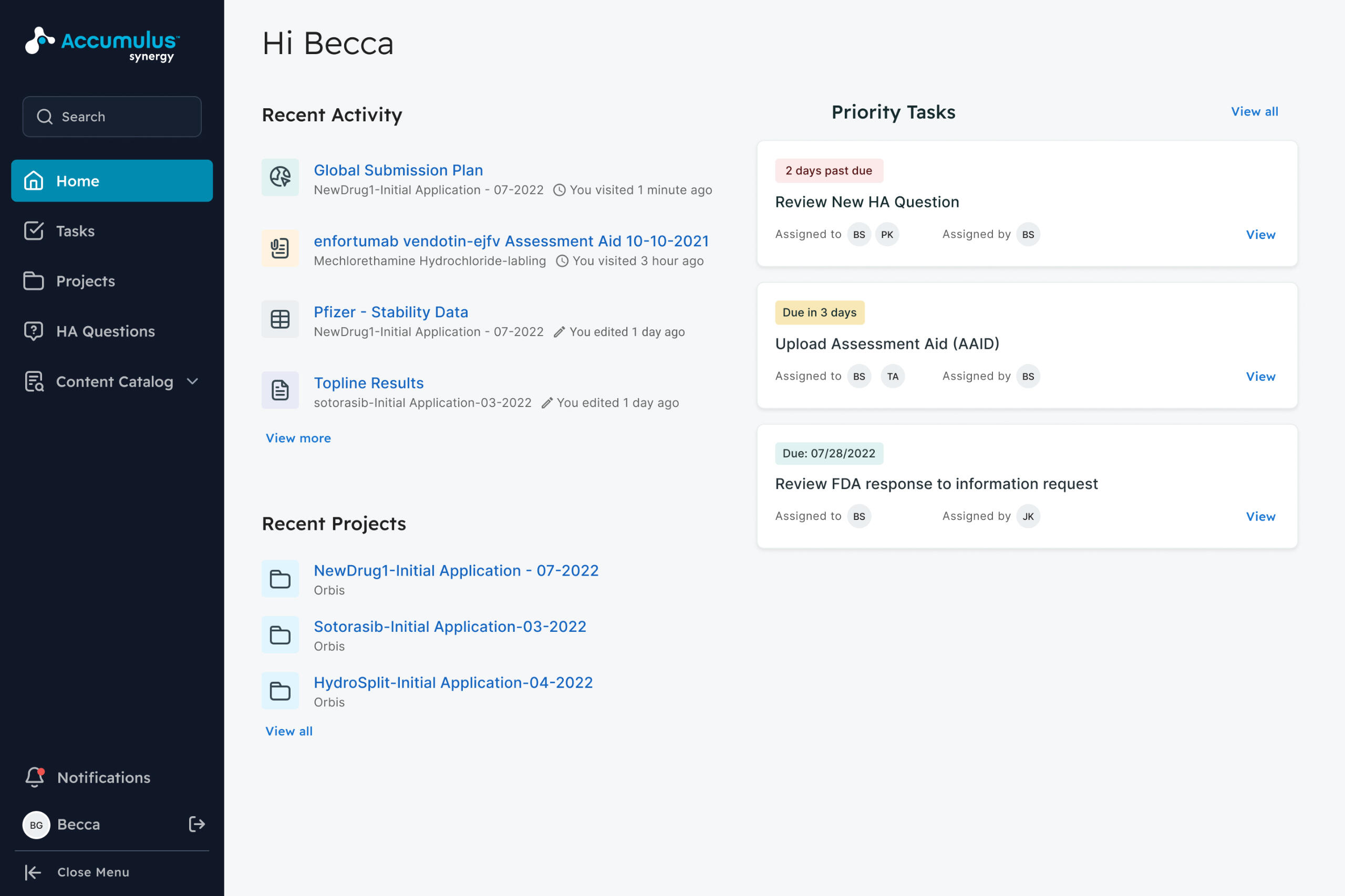Click the Pfizer Stability Data table icon
1345x896 pixels.
coord(280,319)
